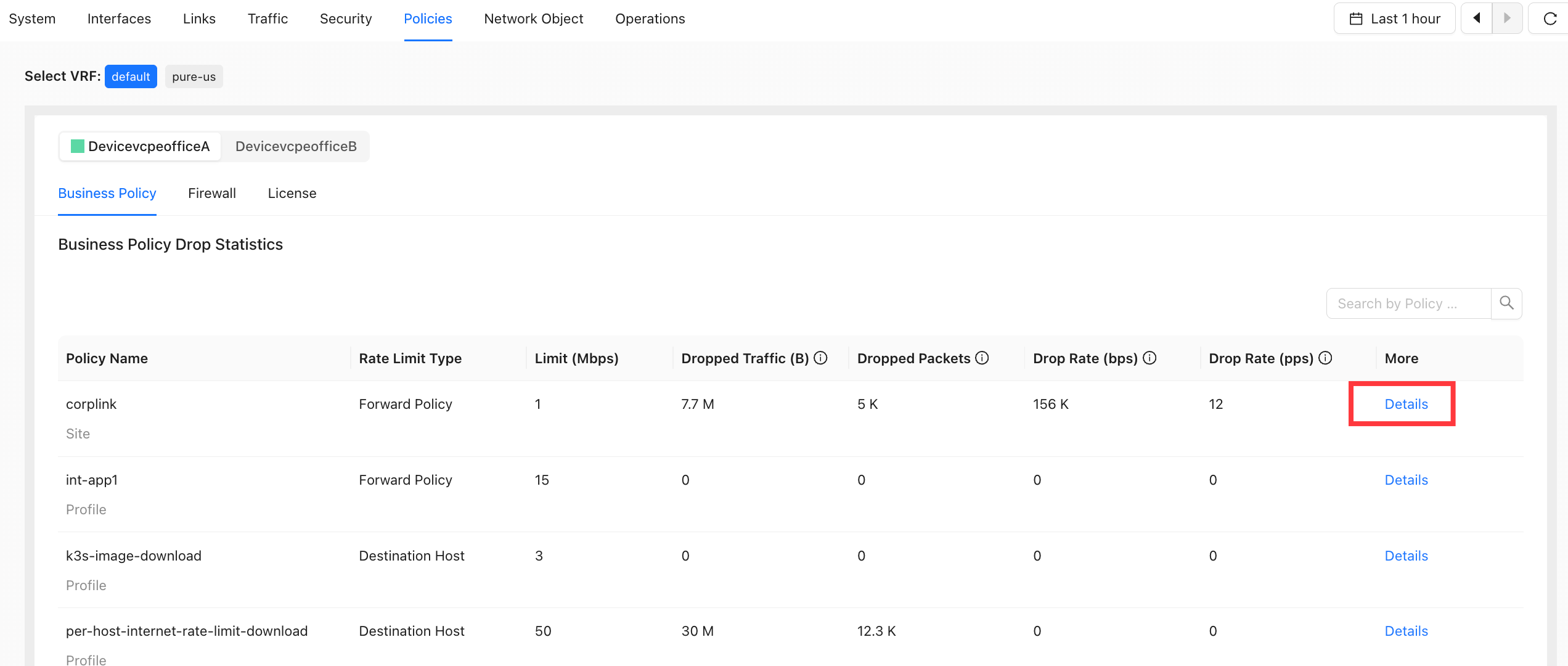The image size is (1568, 666).
Task: Show the Dropped Traffic (B) info icon
Action: pyautogui.click(x=820, y=358)
